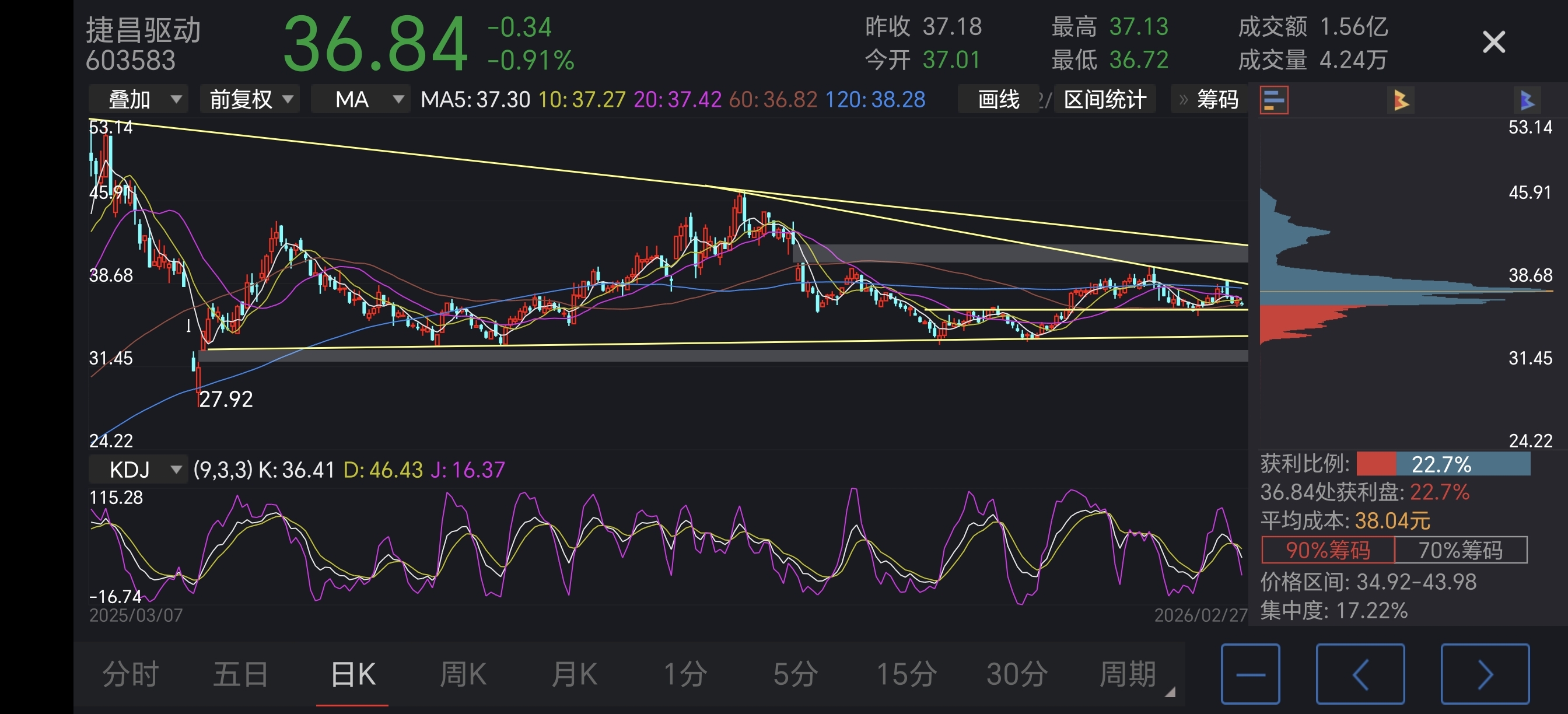This screenshot has width=1568, height=714.
Task: Open the 叠加 overlay dropdown
Action: [x=139, y=100]
